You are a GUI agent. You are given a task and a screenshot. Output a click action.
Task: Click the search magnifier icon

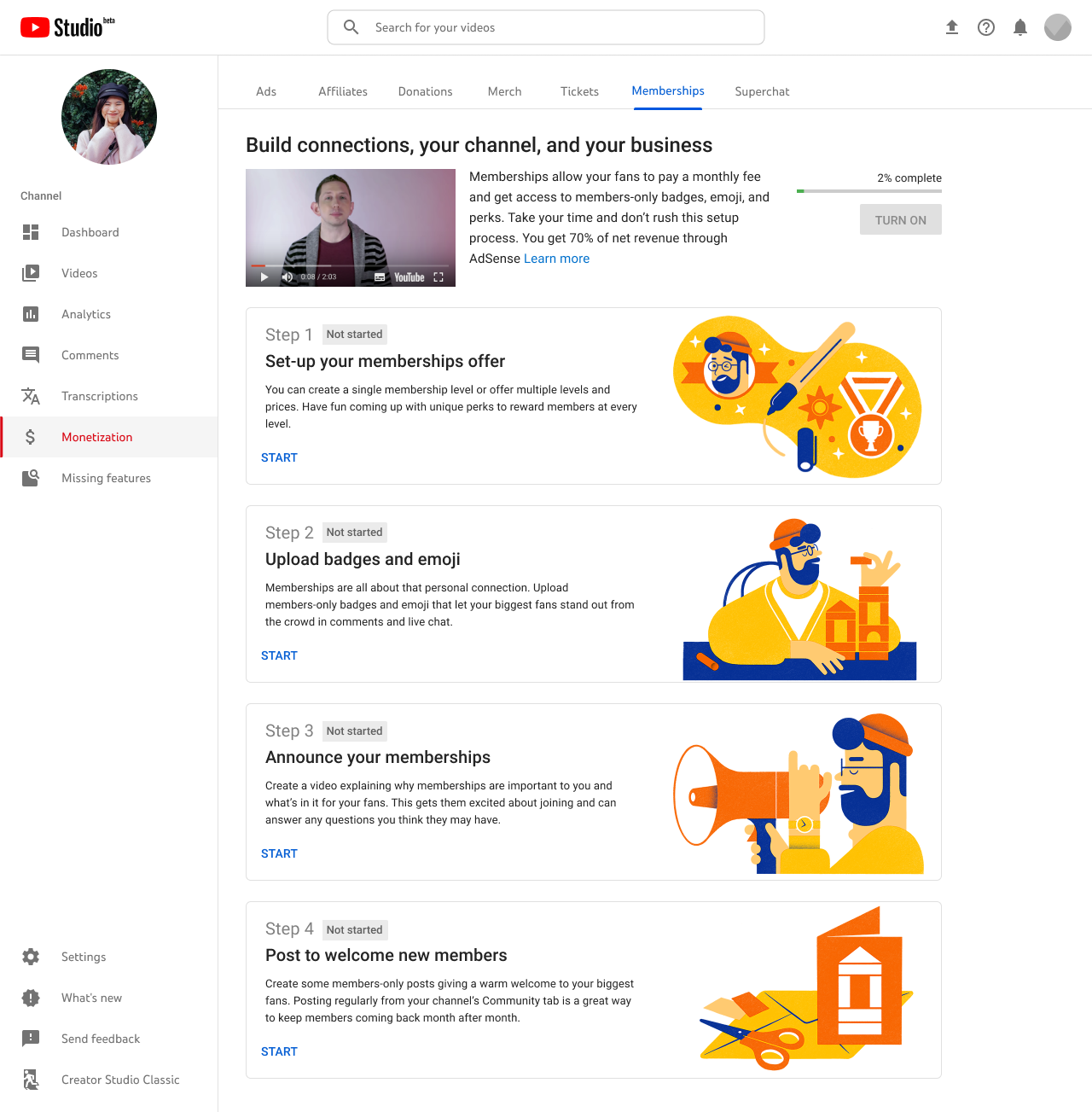point(351,27)
